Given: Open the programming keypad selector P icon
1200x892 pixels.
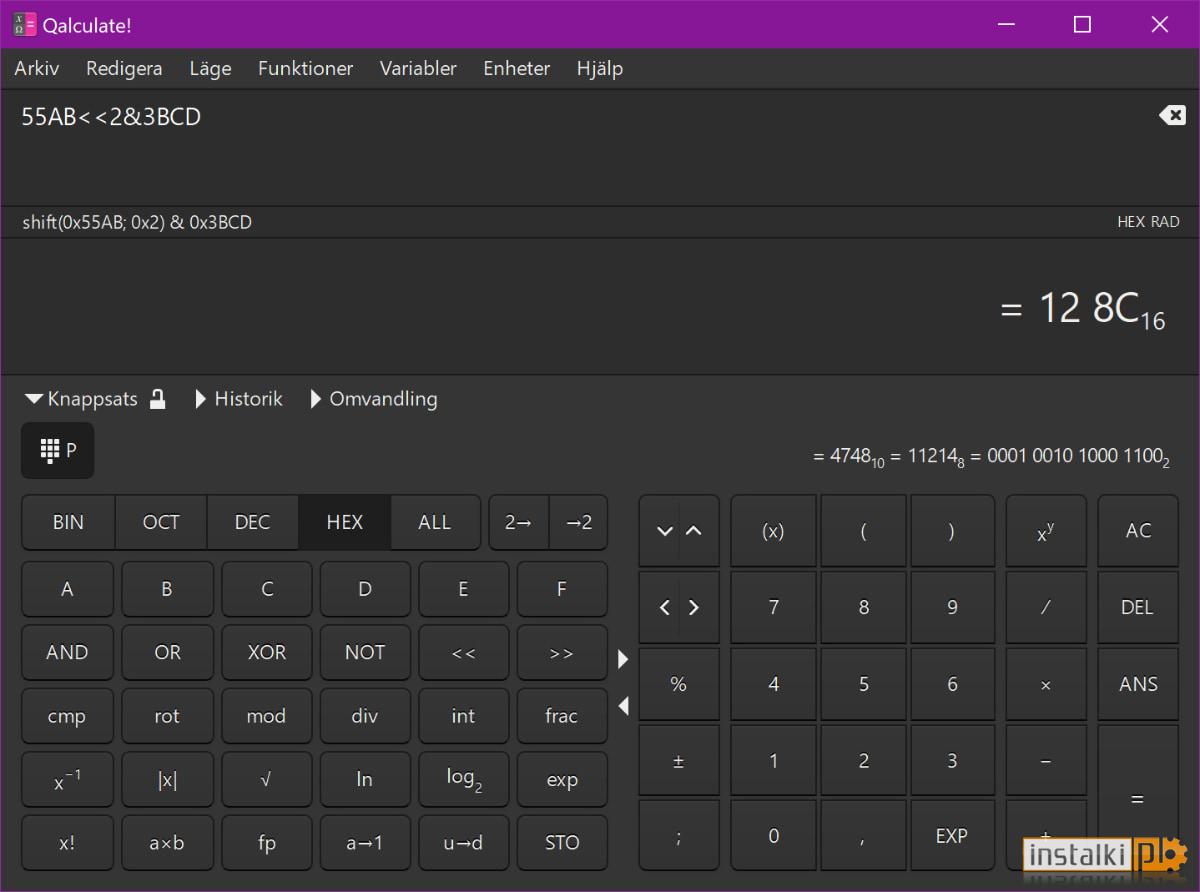Looking at the screenshot, I should [58, 451].
